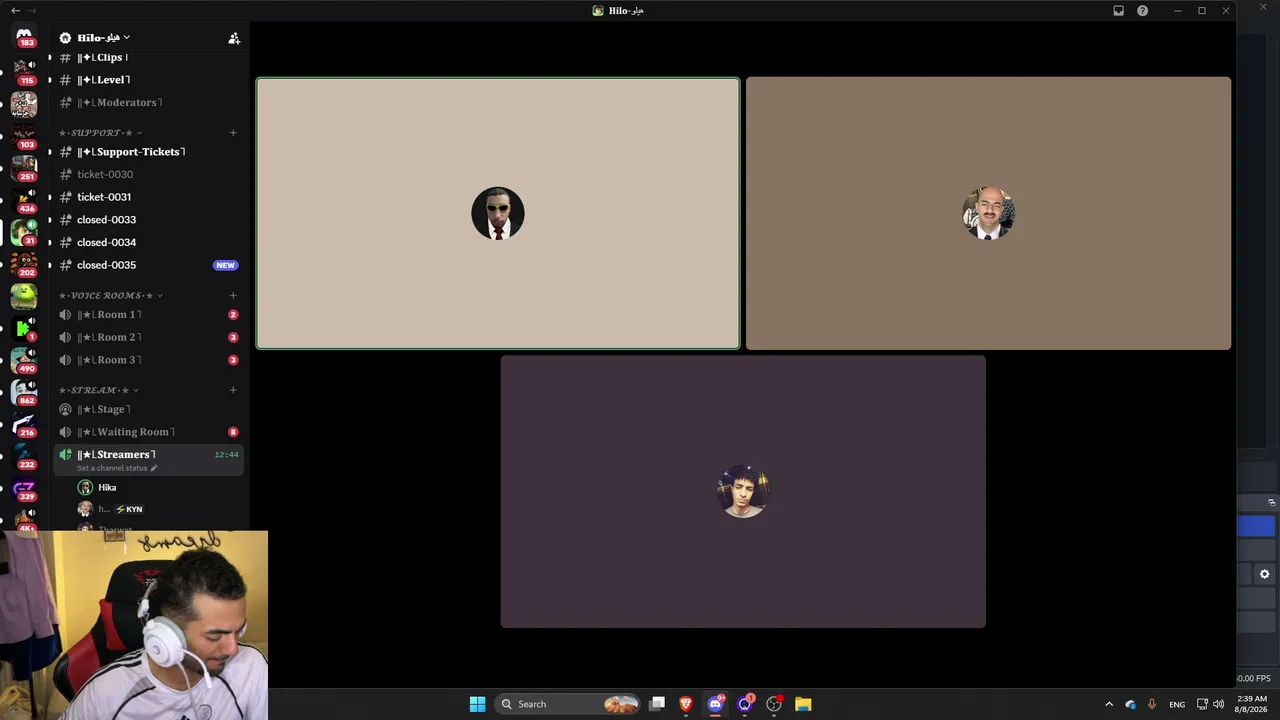Focus the dark-haired avatar video tile
Viewport: 1280px width, 720px height.
point(743,492)
